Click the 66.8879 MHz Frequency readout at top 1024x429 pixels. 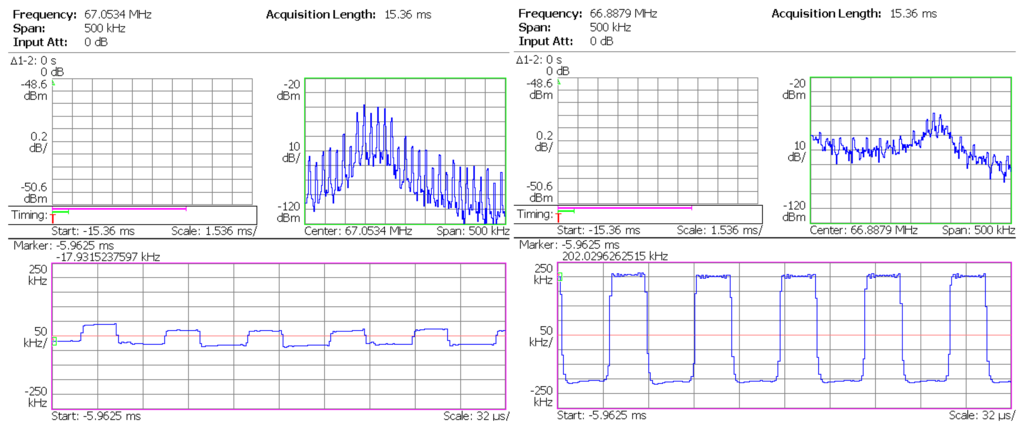(622, 14)
